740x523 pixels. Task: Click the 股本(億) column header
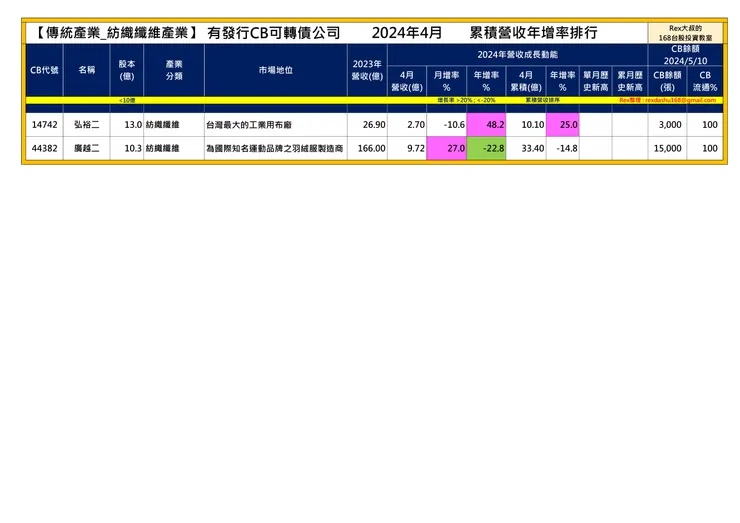pyautogui.click(x=126, y=70)
